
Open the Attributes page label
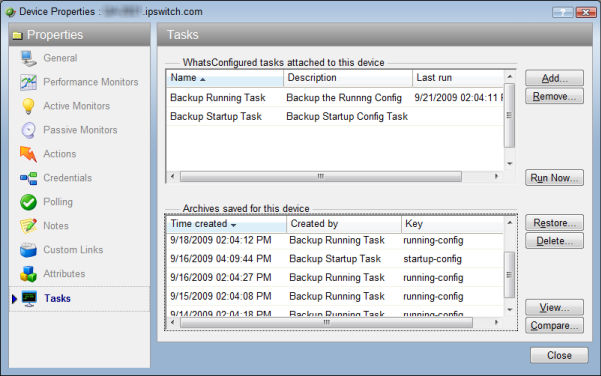click(64, 274)
